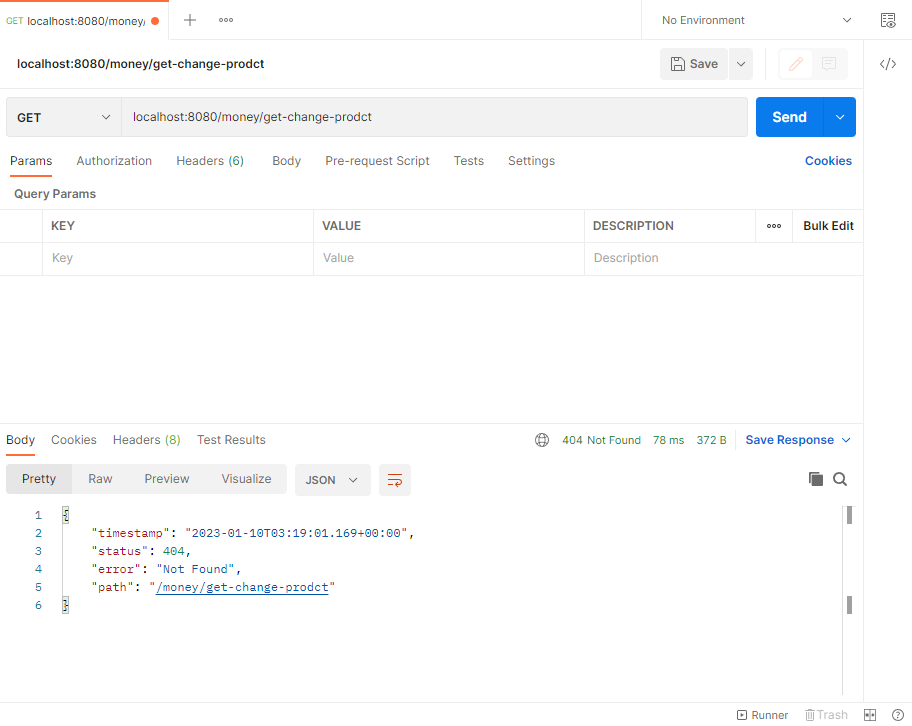Click the Query Params heading

pos(55,194)
